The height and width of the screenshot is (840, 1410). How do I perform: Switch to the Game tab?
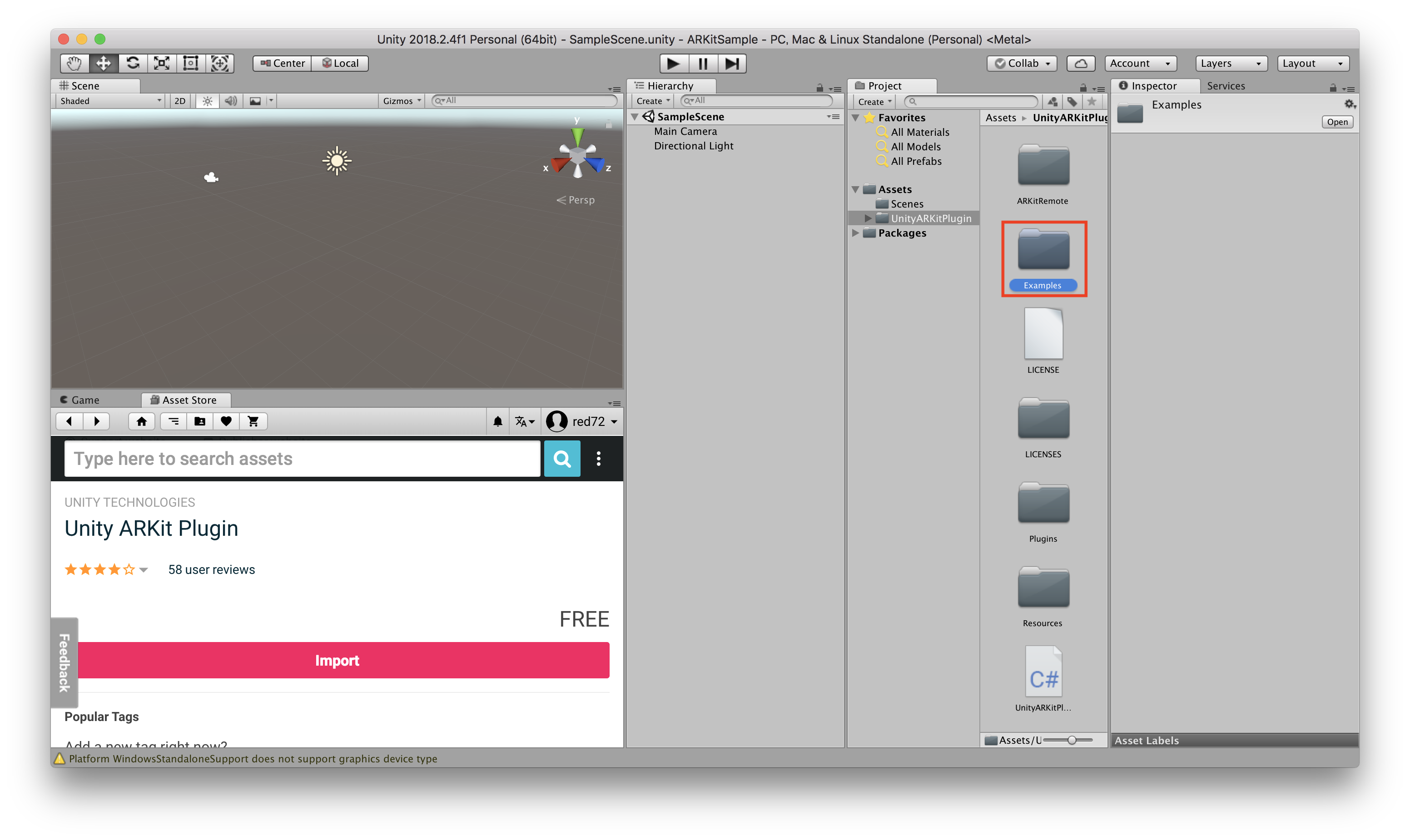click(x=85, y=400)
